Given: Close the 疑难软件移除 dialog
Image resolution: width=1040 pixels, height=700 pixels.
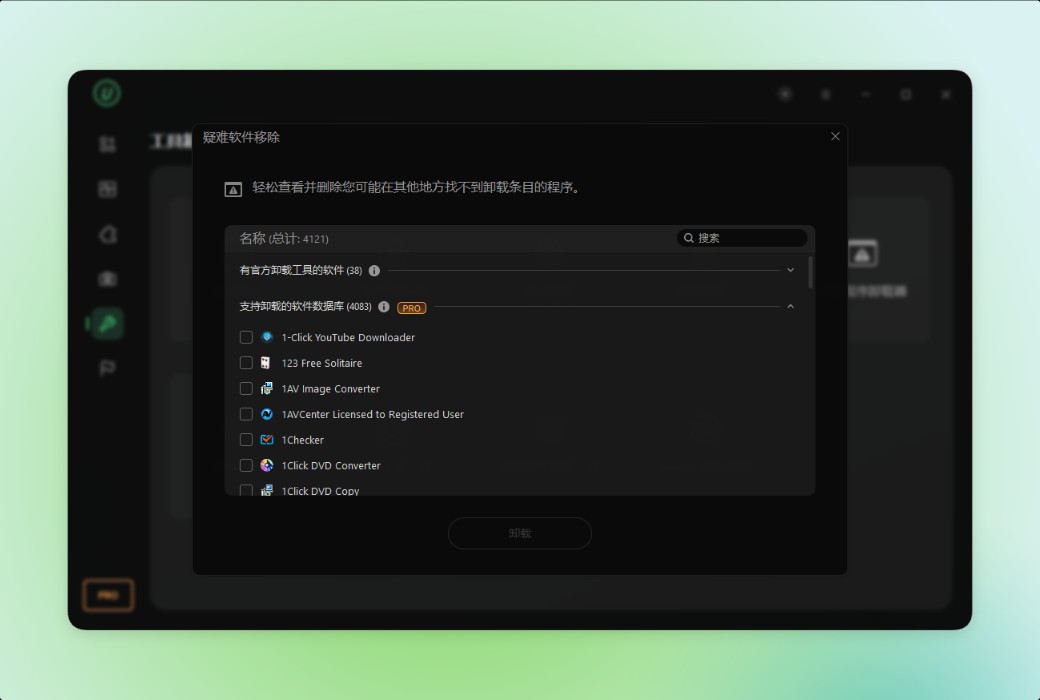Looking at the screenshot, I should pyautogui.click(x=835, y=136).
